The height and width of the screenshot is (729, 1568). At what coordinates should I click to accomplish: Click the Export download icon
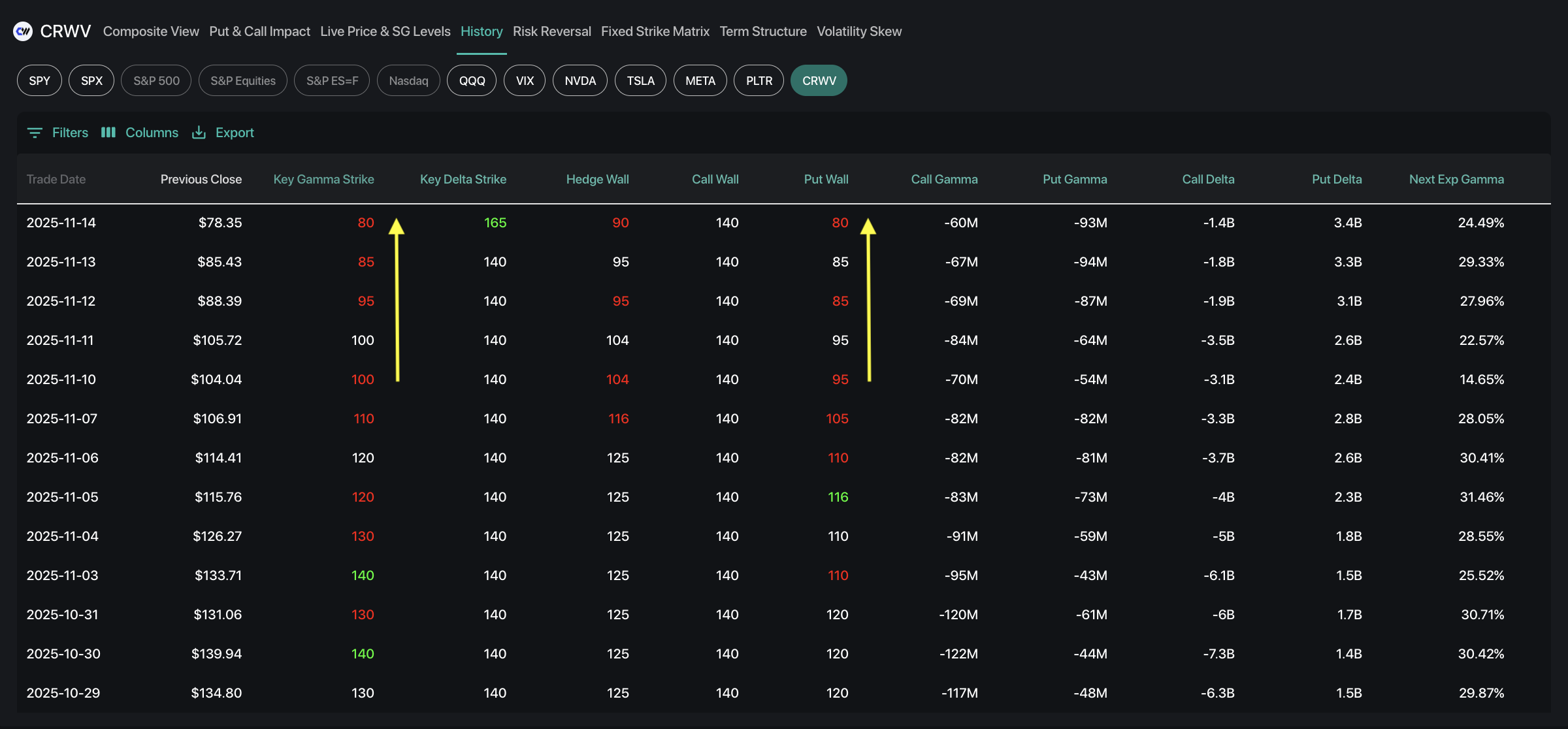[199, 133]
